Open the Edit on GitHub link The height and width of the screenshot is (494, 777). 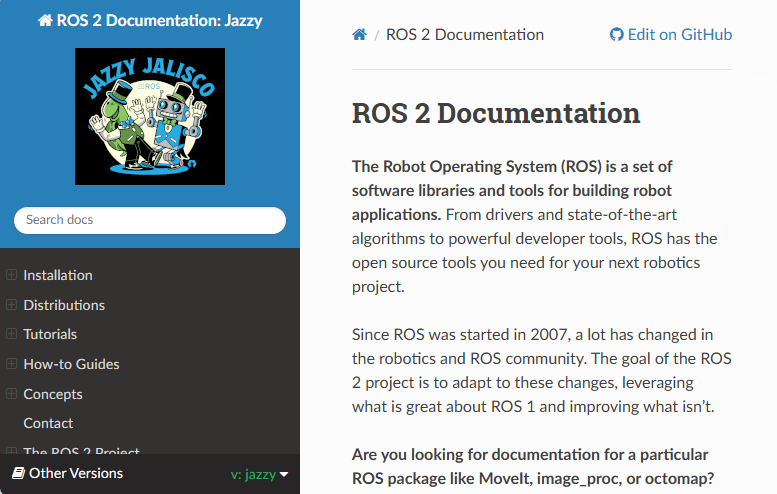pos(671,35)
